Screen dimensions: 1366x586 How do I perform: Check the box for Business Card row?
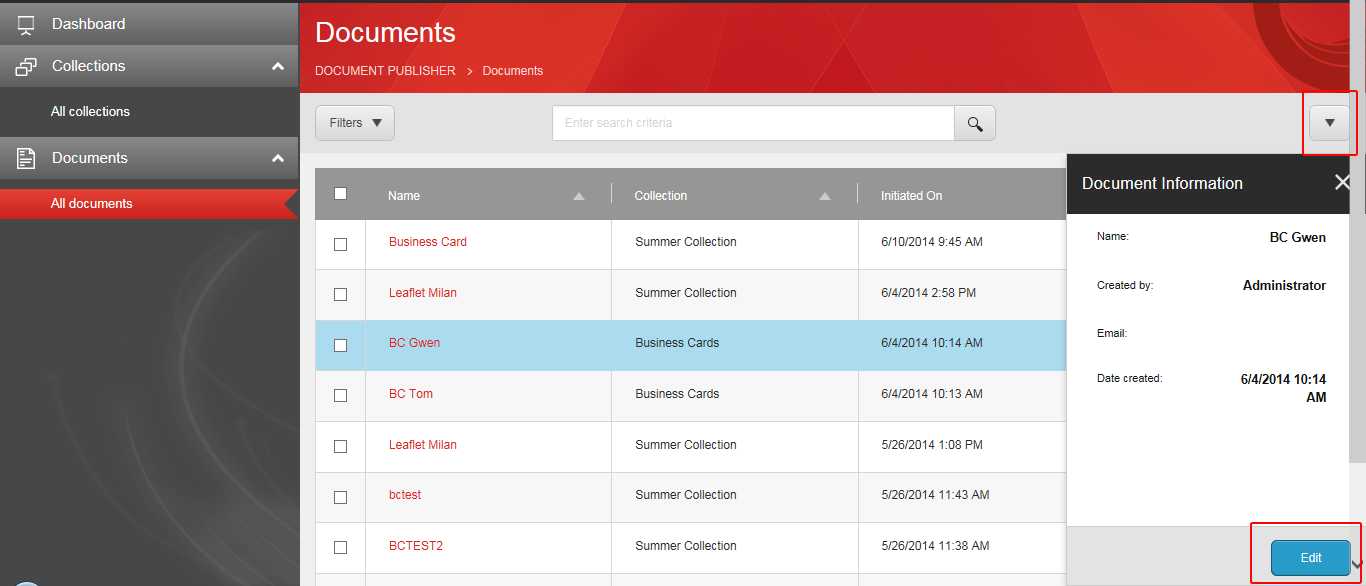(x=340, y=244)
